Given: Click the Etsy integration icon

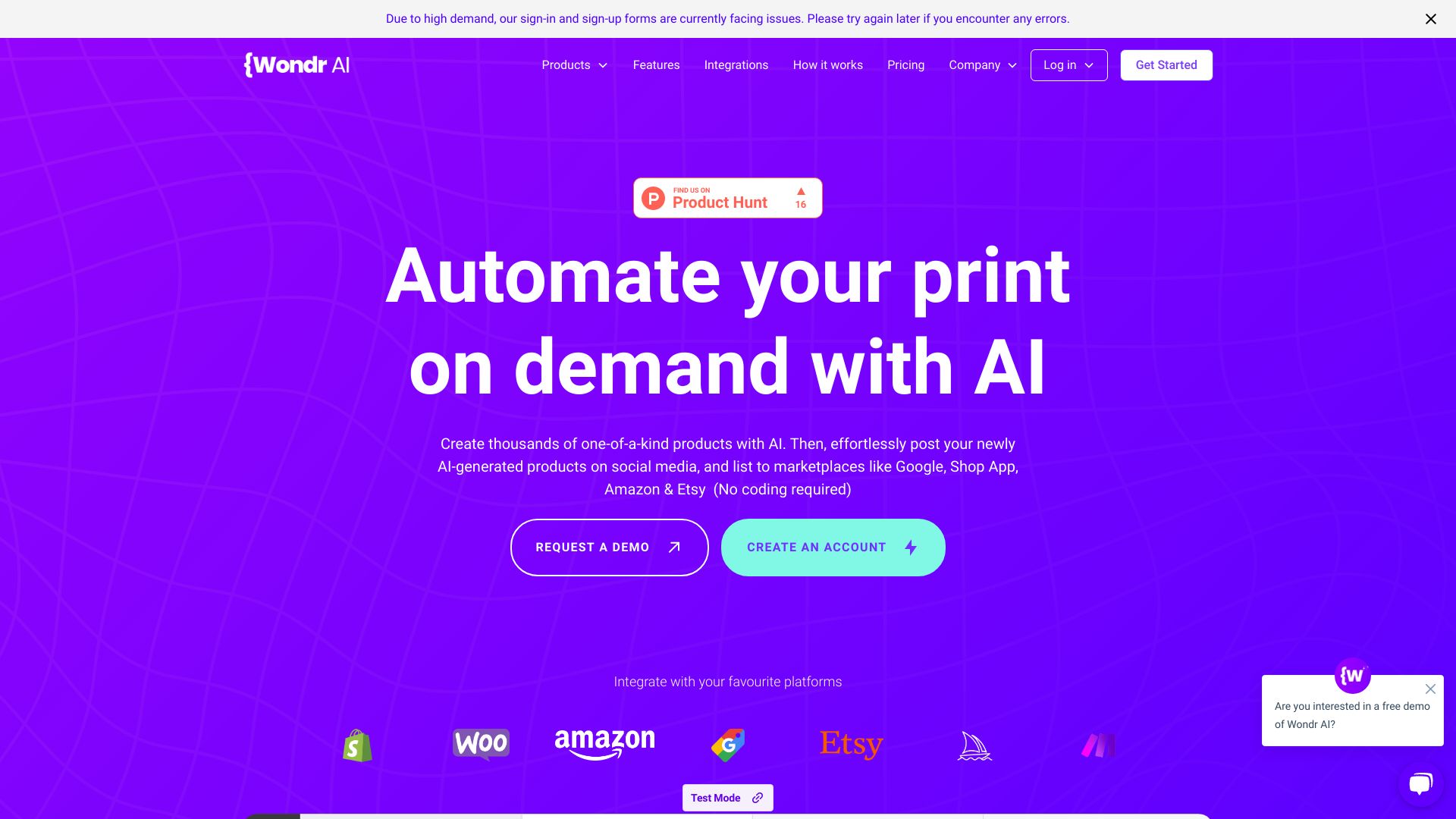Looking at the screenshot, I should coord(851,744).
